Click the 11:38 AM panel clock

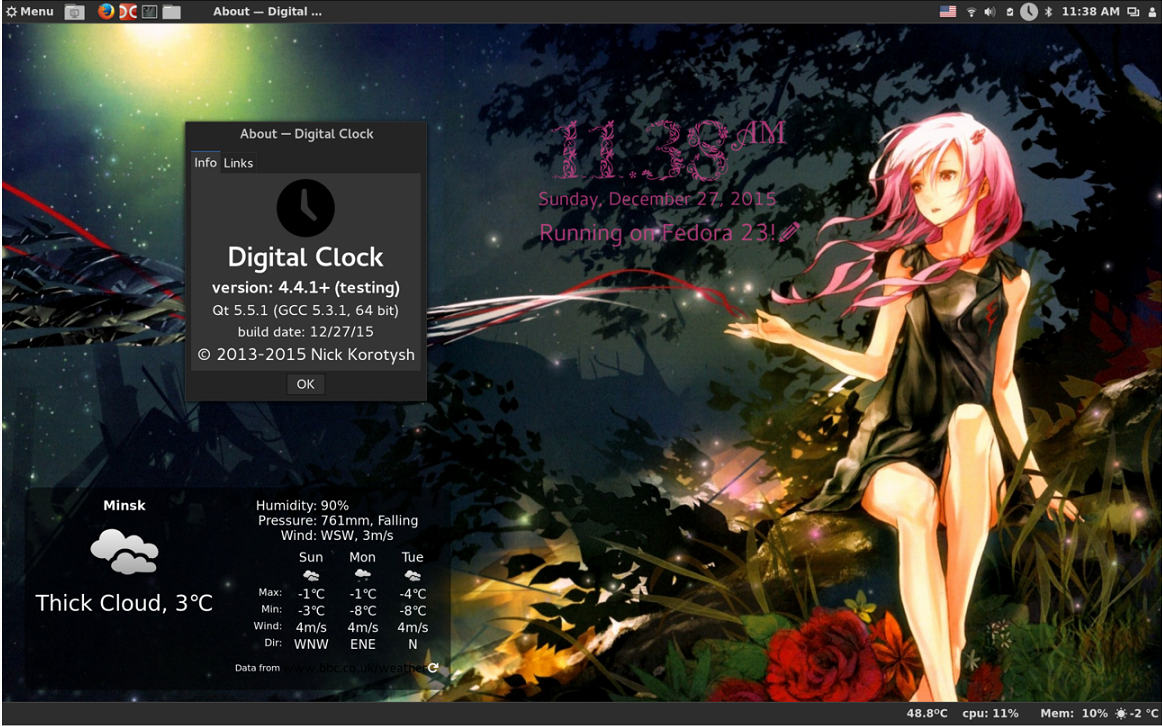tap(1090, 12)
